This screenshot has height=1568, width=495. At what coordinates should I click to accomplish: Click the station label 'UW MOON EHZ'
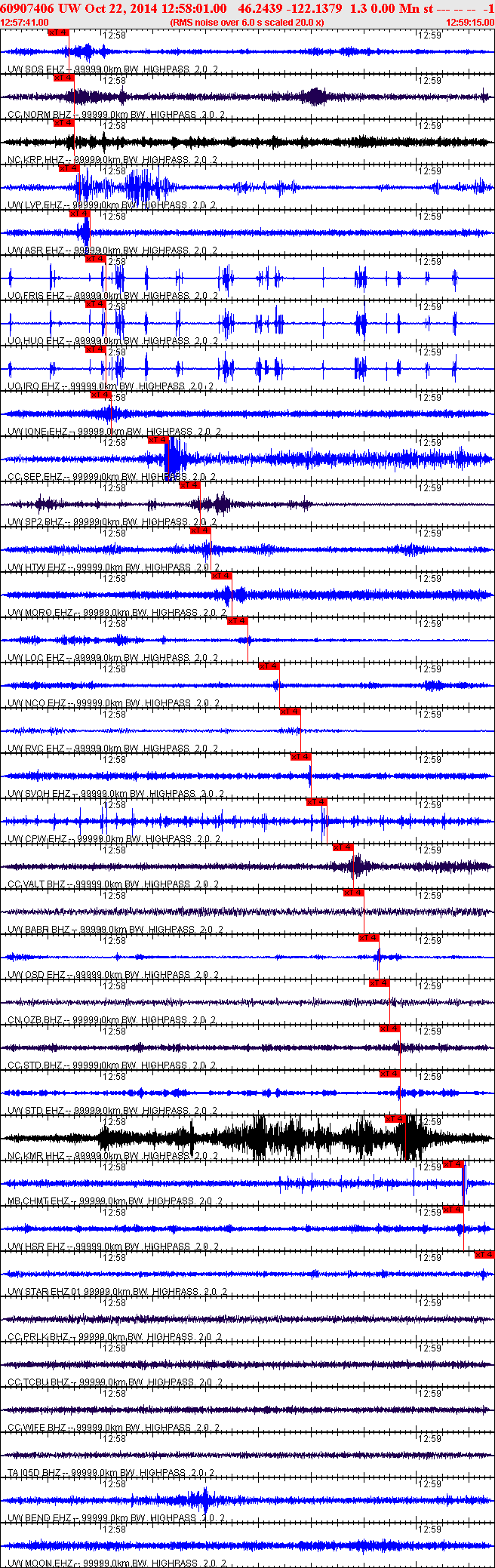click(39, 1563)
